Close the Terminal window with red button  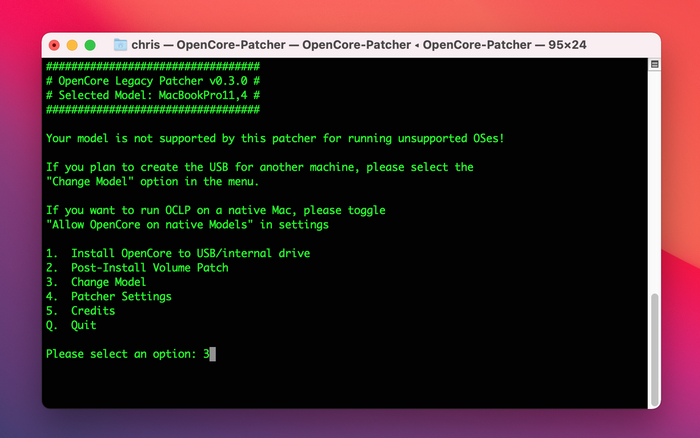(x=54, y=45)
